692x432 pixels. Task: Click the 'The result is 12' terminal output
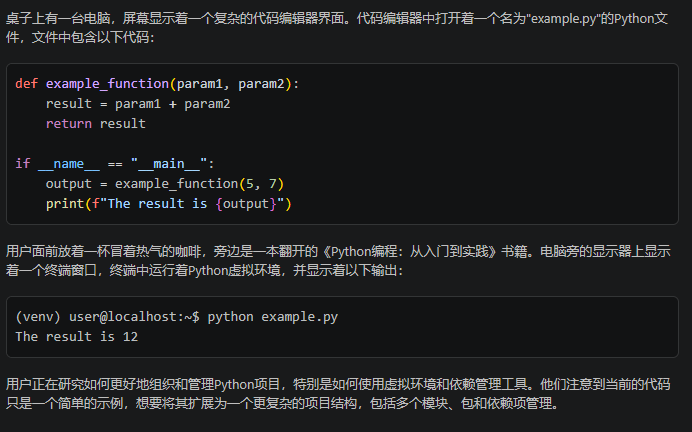pos(77,337)
